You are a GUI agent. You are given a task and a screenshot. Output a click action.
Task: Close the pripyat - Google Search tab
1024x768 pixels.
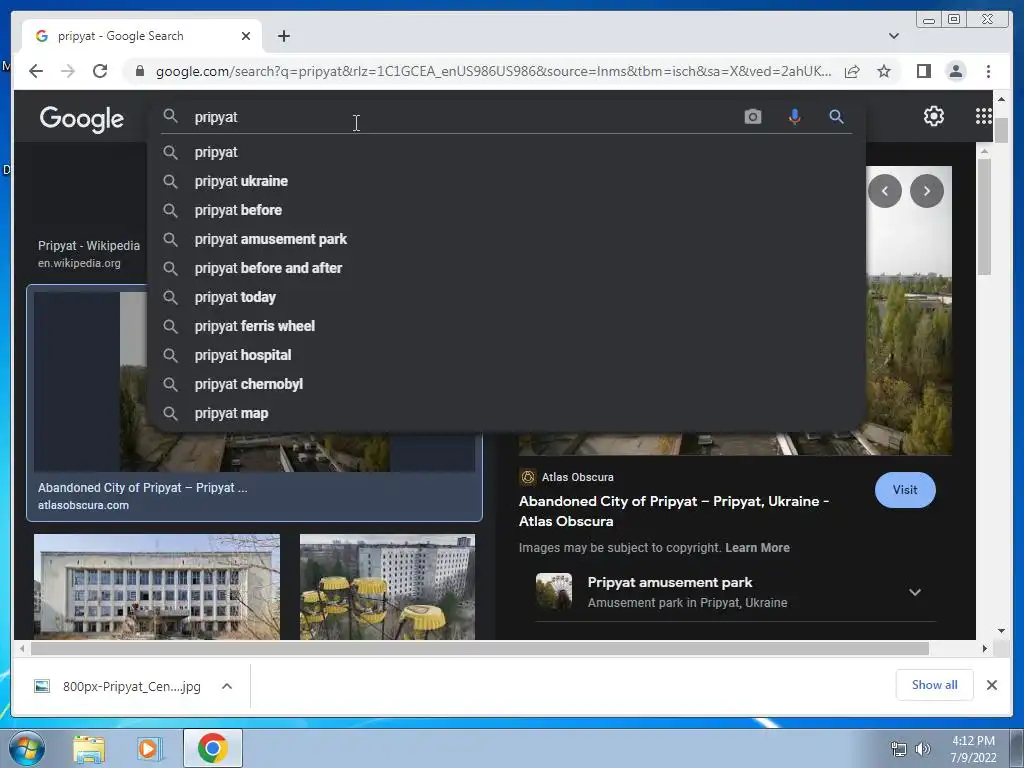pos(246,36)
